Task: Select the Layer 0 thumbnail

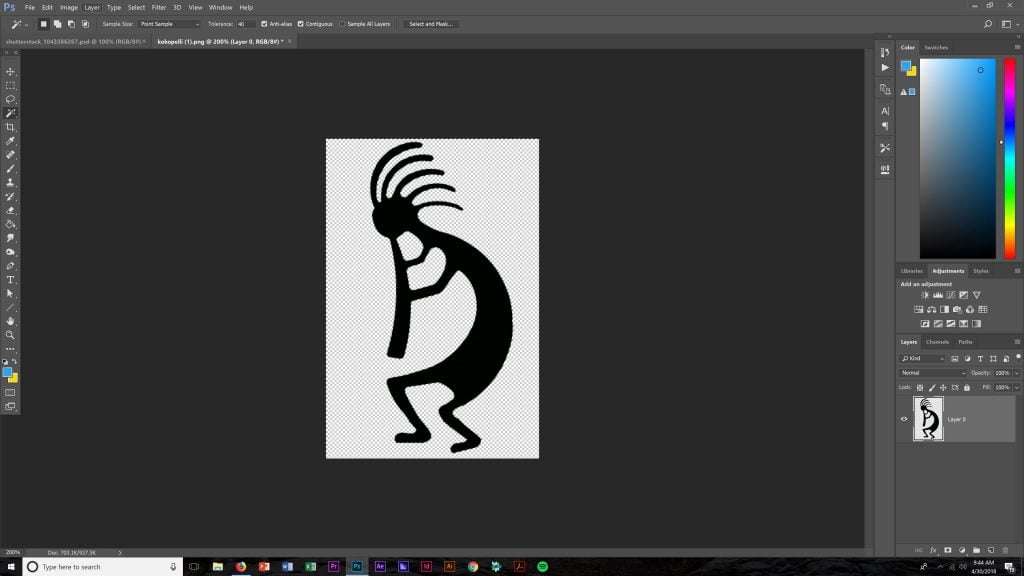Action: pos(928,419)
